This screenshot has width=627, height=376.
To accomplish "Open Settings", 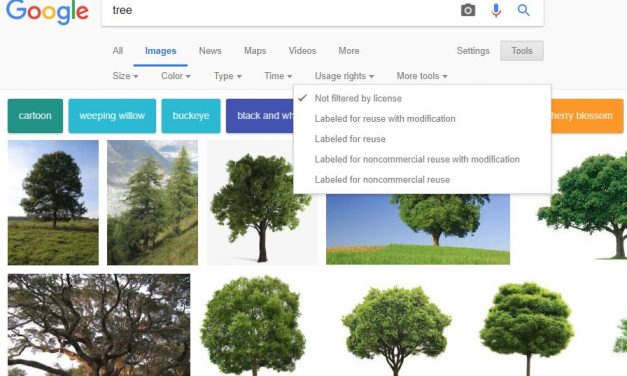I will 473,51.
